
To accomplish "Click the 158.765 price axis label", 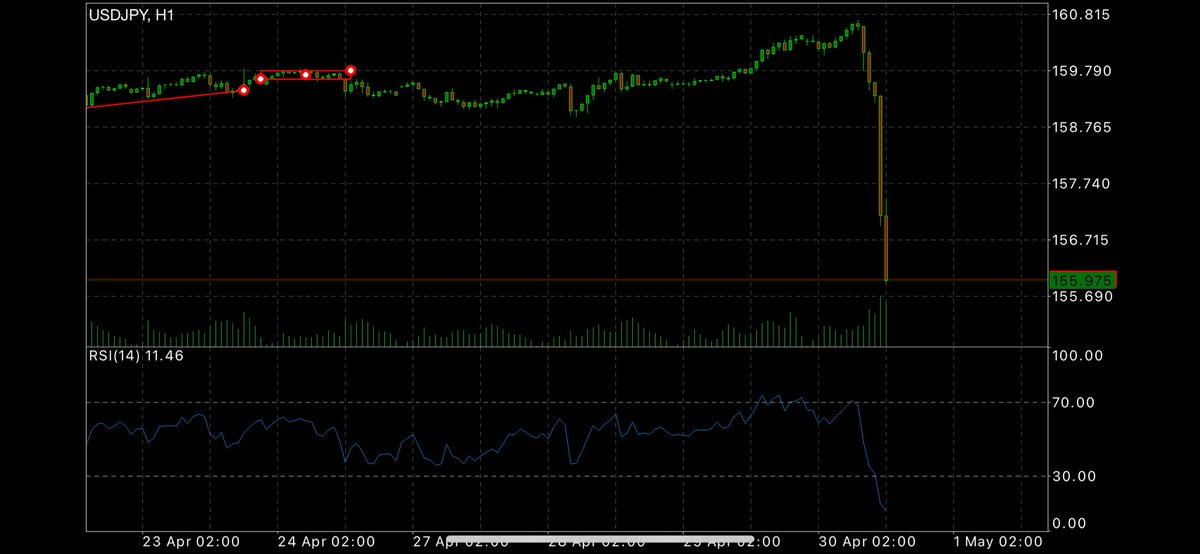I will [1083, 127].
